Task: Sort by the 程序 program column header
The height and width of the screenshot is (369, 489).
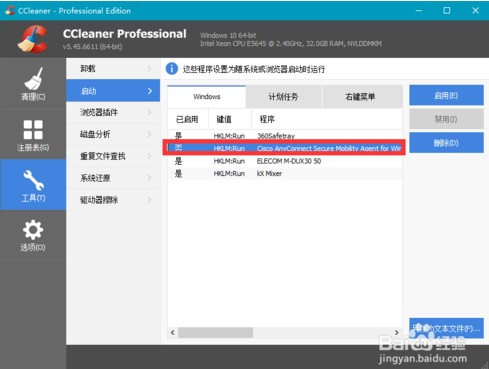Action: coord(327,119)
